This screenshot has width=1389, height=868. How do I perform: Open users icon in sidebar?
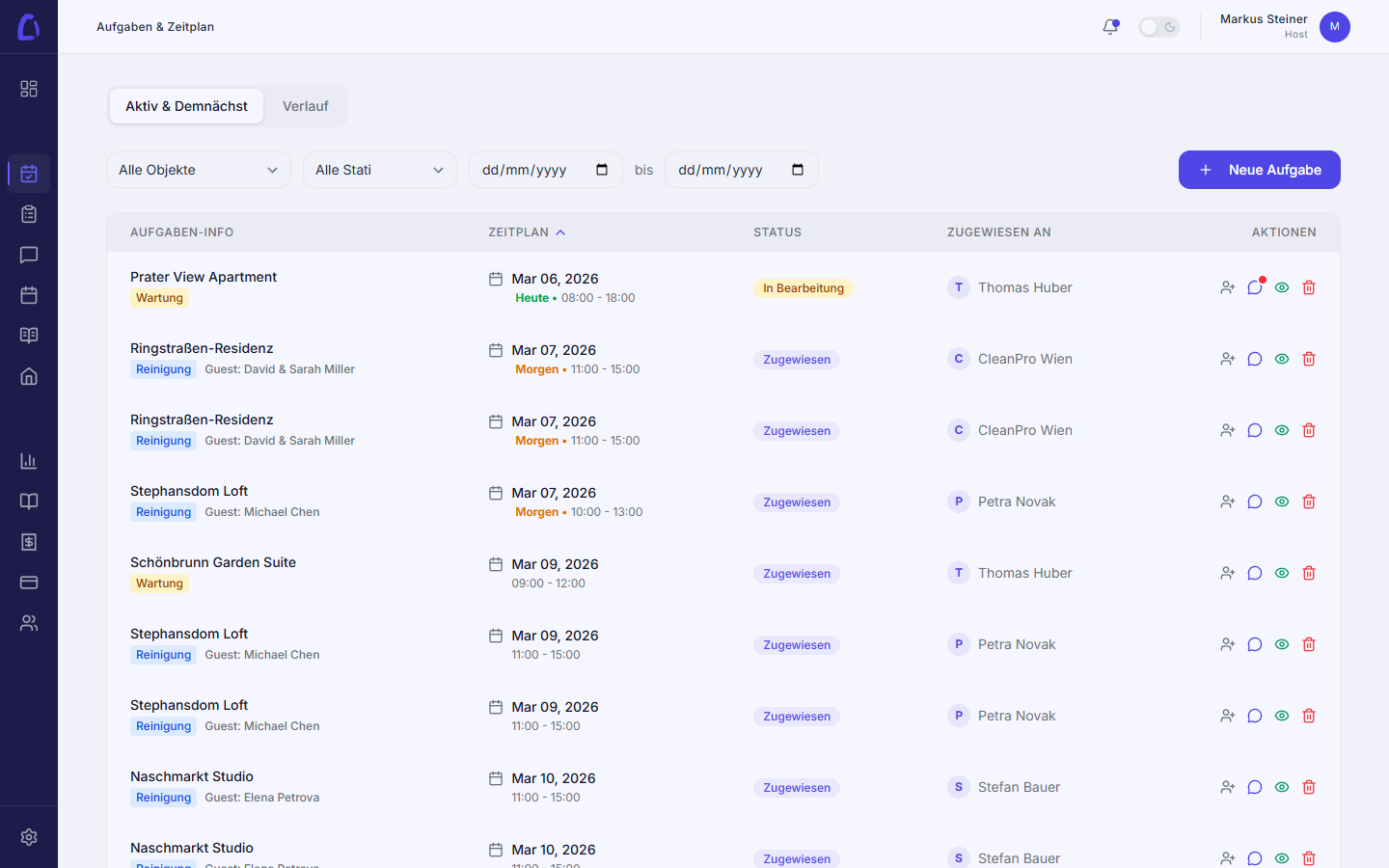29,623
